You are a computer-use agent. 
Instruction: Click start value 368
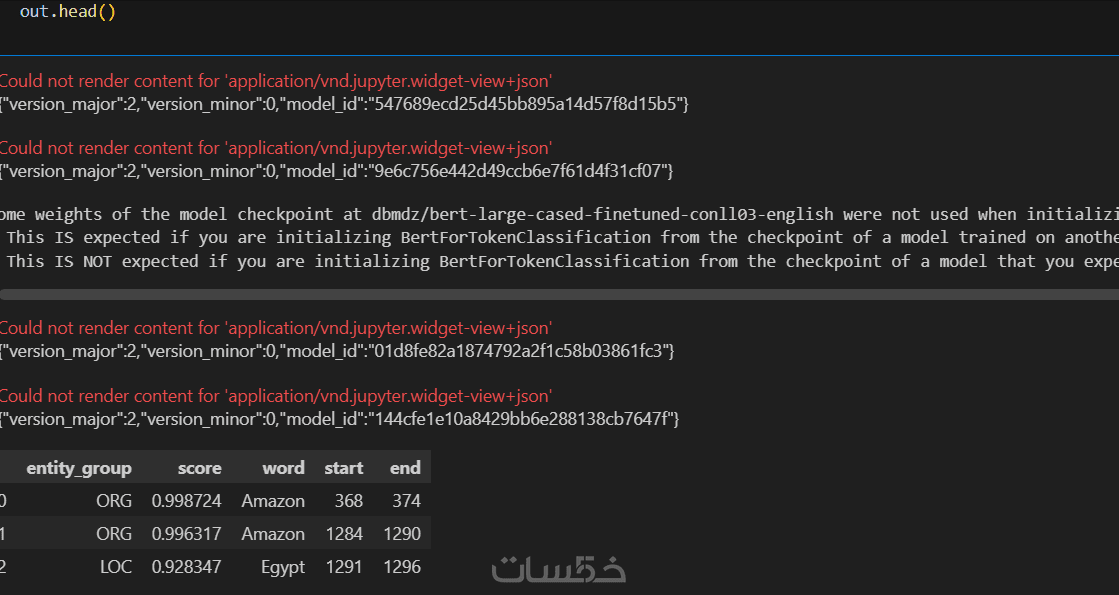[349, 501]
